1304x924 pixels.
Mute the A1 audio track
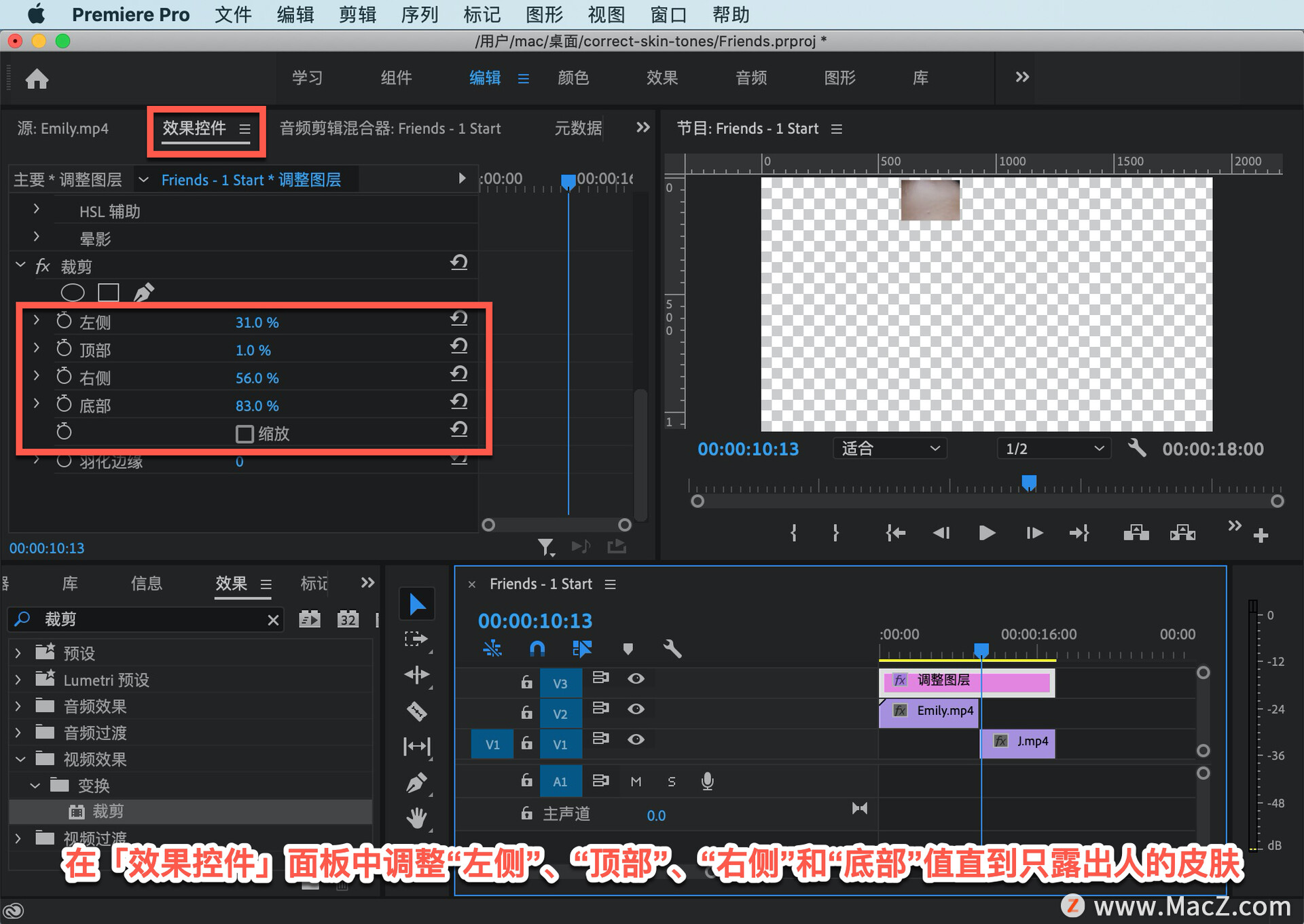pos(636,781)
